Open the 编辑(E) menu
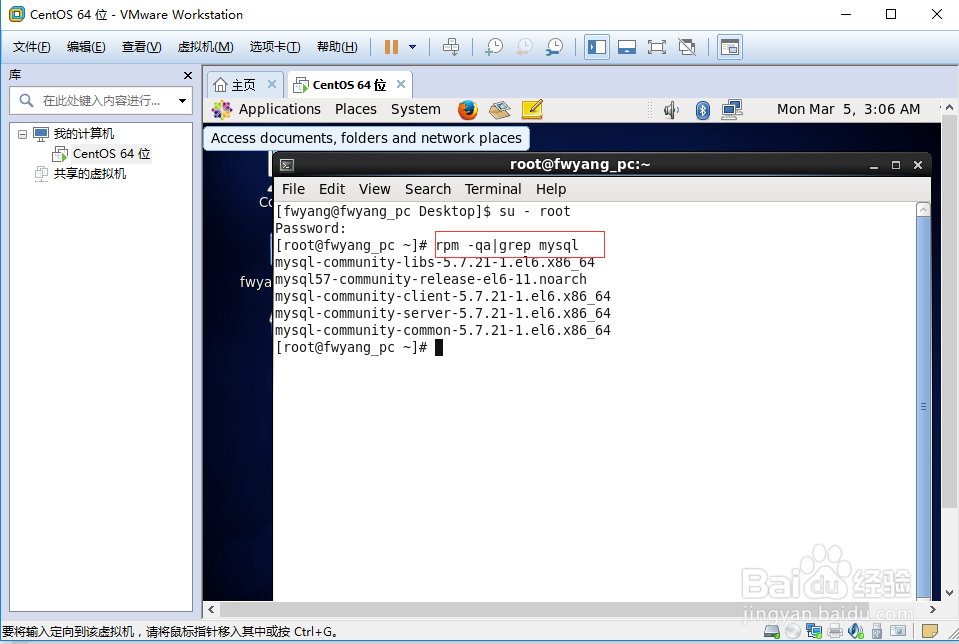The image size is (959, 644). click(86, 47)
